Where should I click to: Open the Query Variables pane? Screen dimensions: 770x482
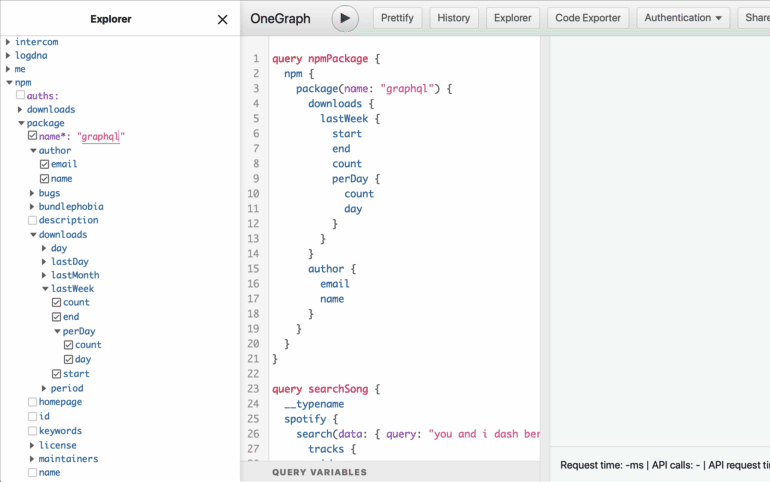(x=319, y=472)
